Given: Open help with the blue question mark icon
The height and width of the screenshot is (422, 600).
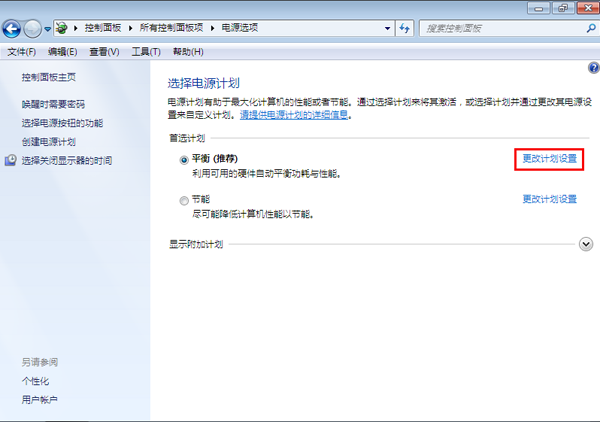Looking at the screenshot, I should click(x=592, y=68).
